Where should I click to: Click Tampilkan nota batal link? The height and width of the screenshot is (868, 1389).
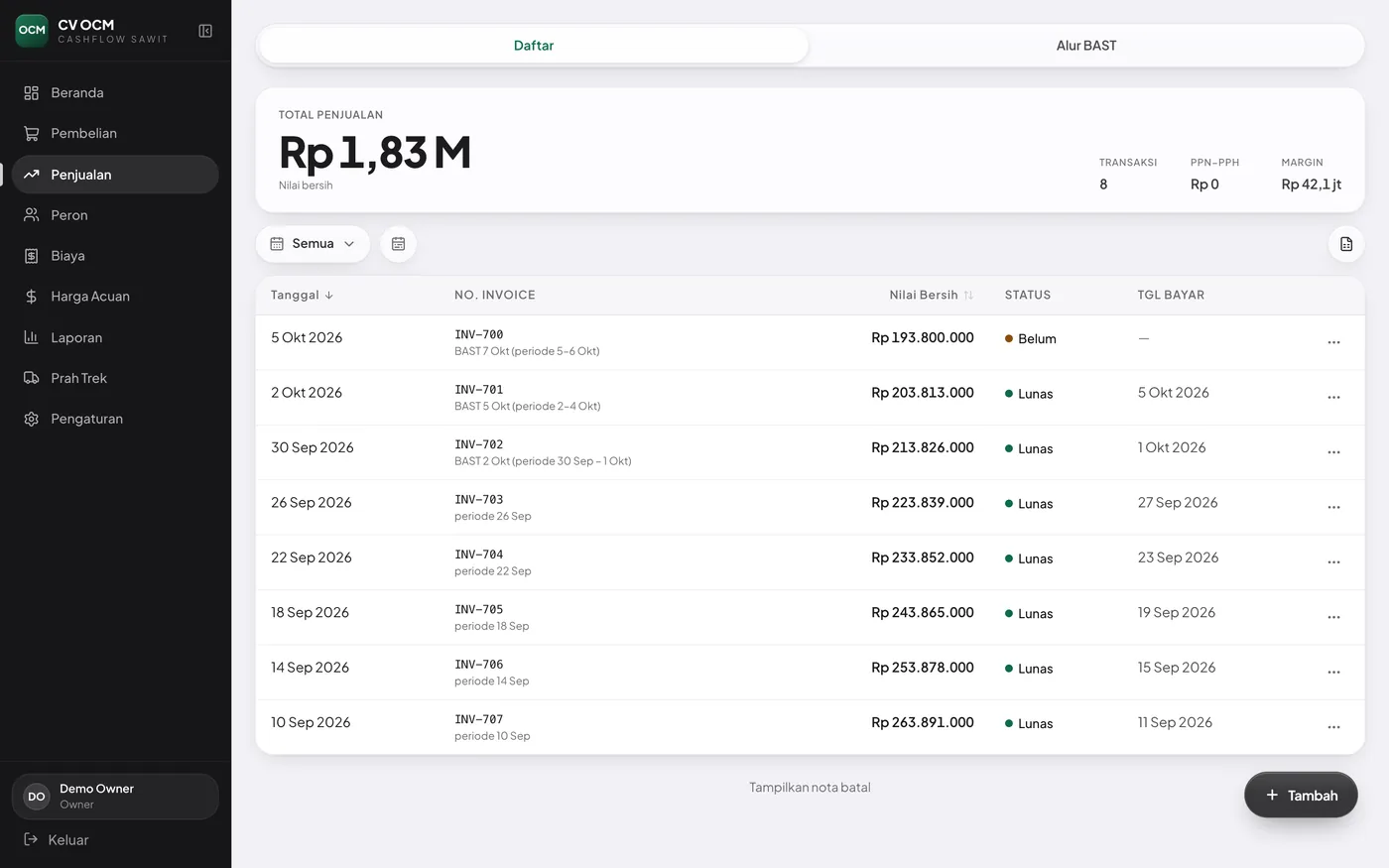coord(810,788)
